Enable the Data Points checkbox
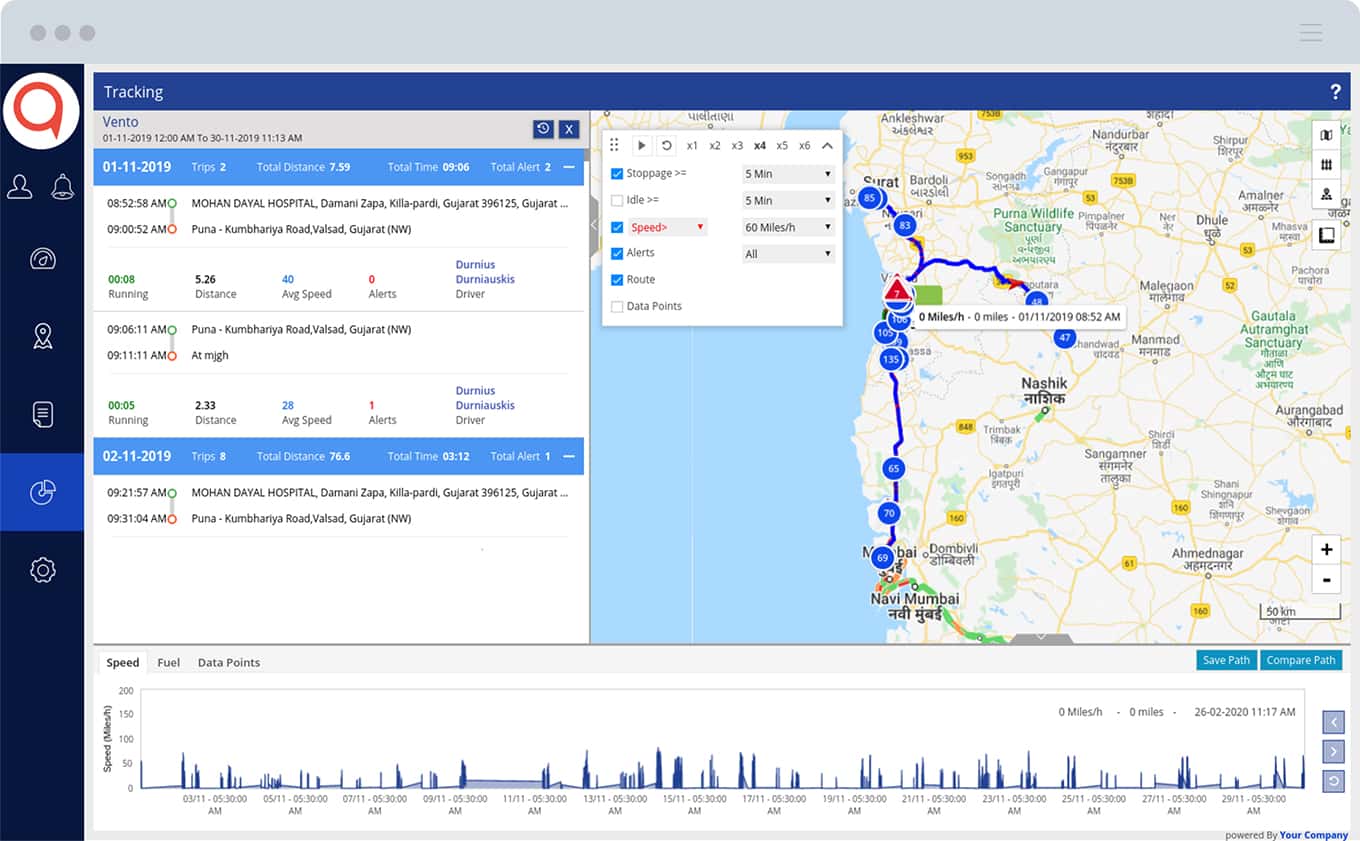 click(x=617, y=307)
